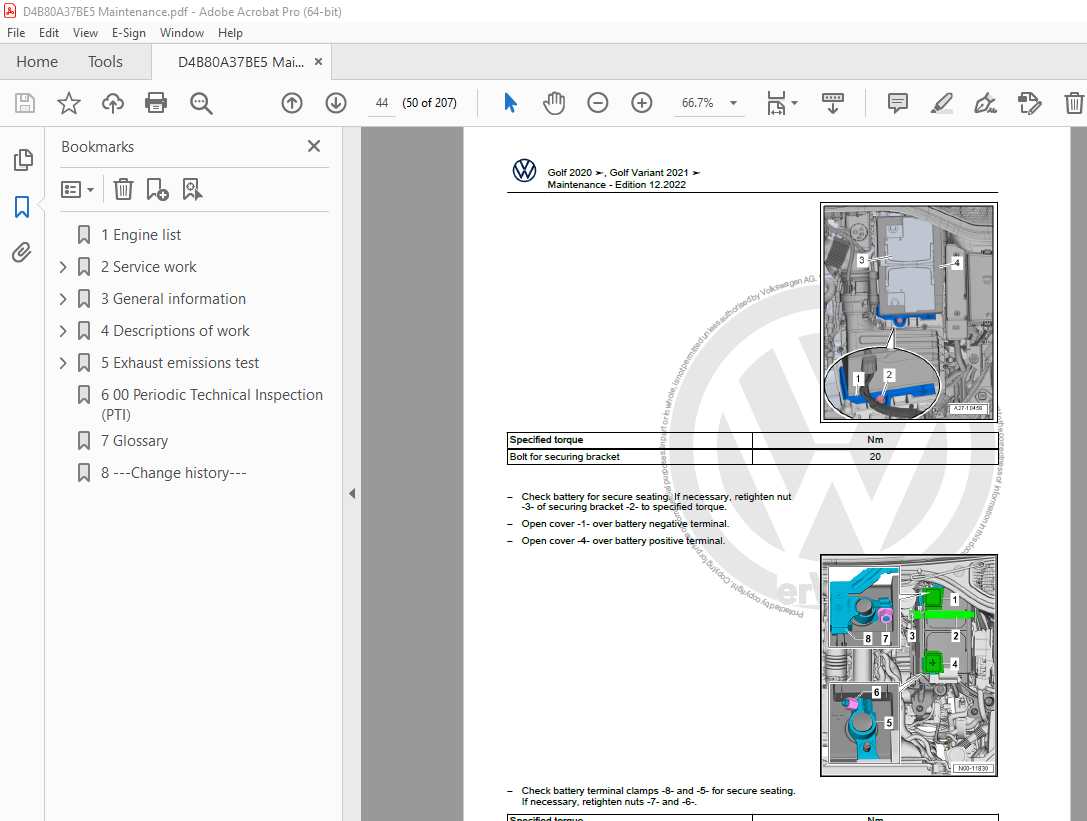Image resolution: width=1087 pixels, height=821 pixels.
Task: Expand 3 General information bookmark
Action: point(63,299)
